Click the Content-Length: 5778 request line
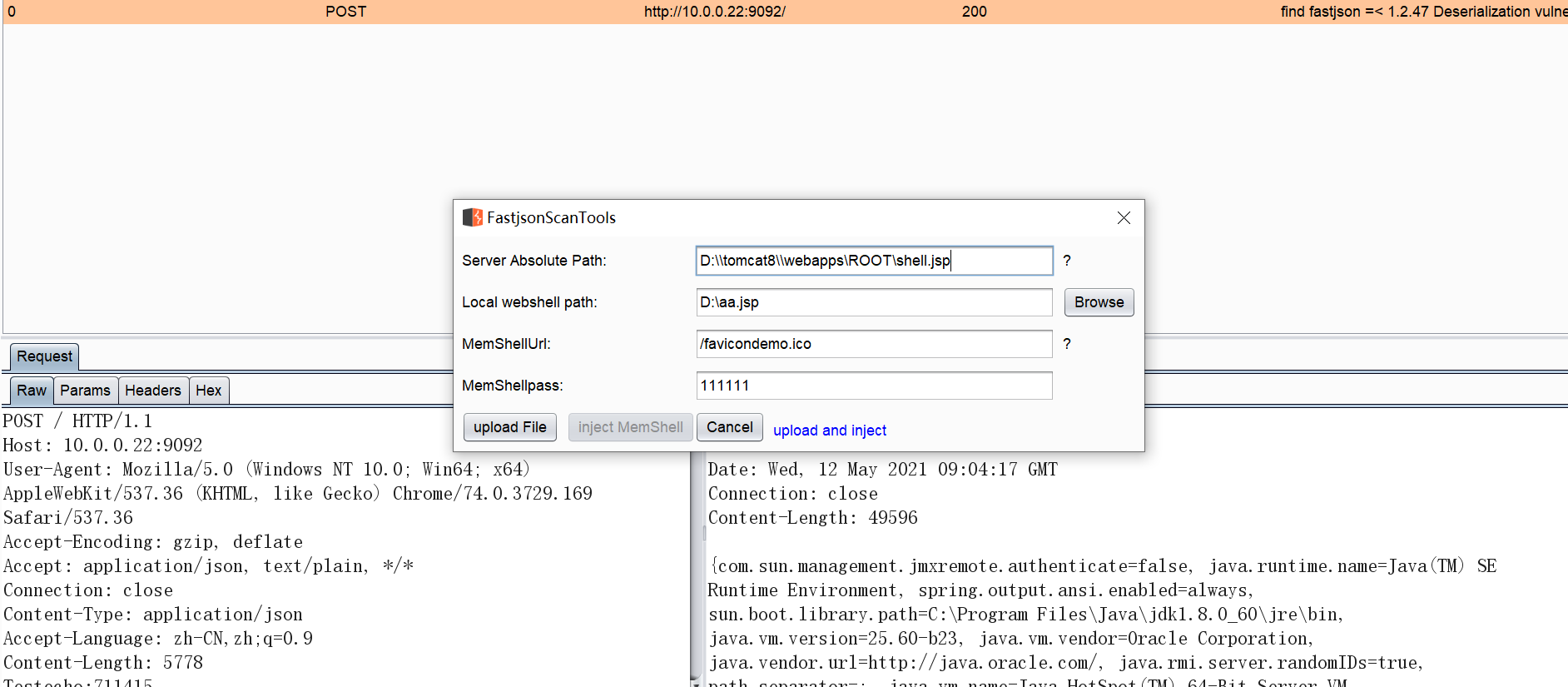Screen dimensions: 1568x687 pyautogui.click(x=103, y=663)
